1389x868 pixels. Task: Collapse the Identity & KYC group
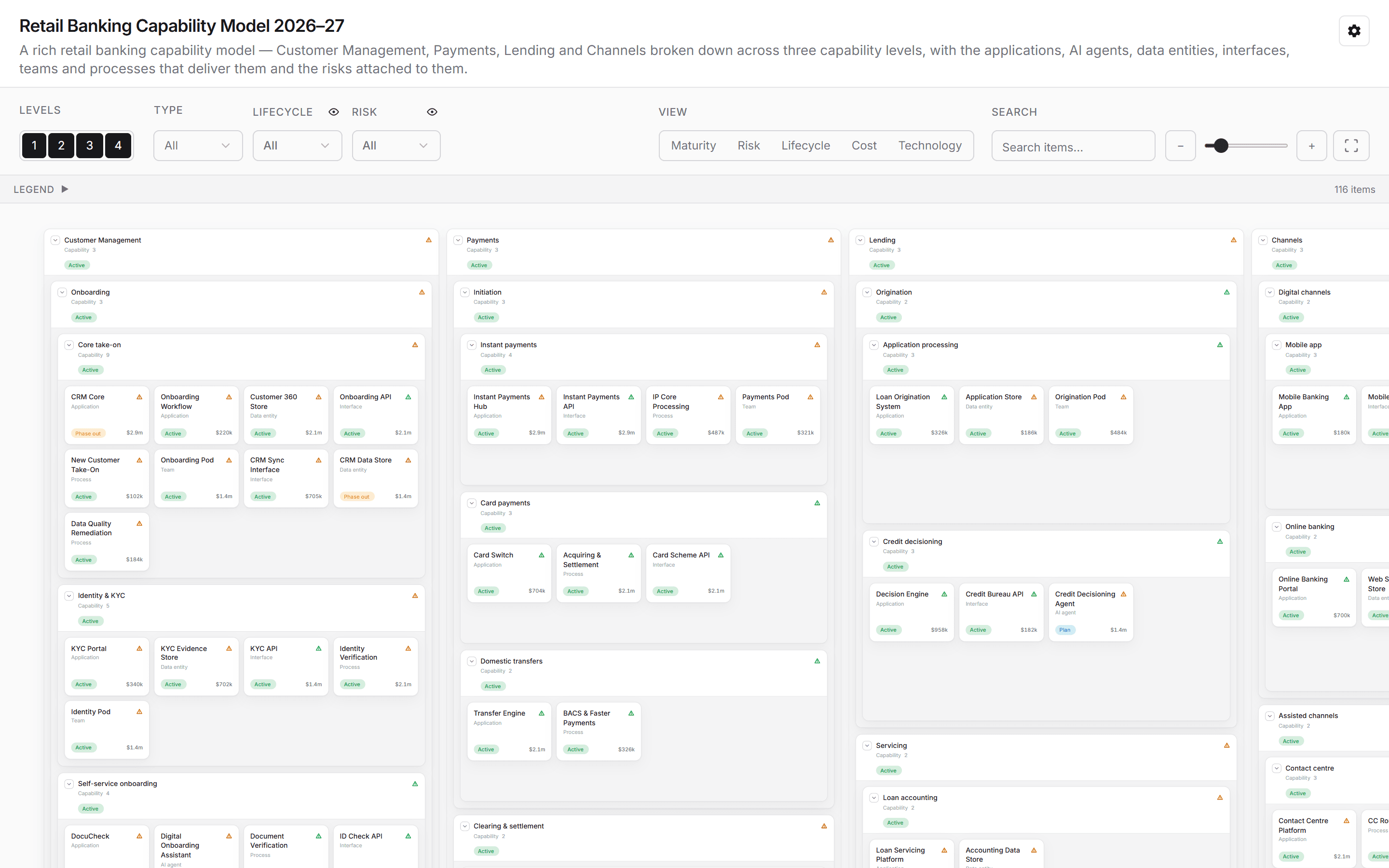[x=69, y=596]
